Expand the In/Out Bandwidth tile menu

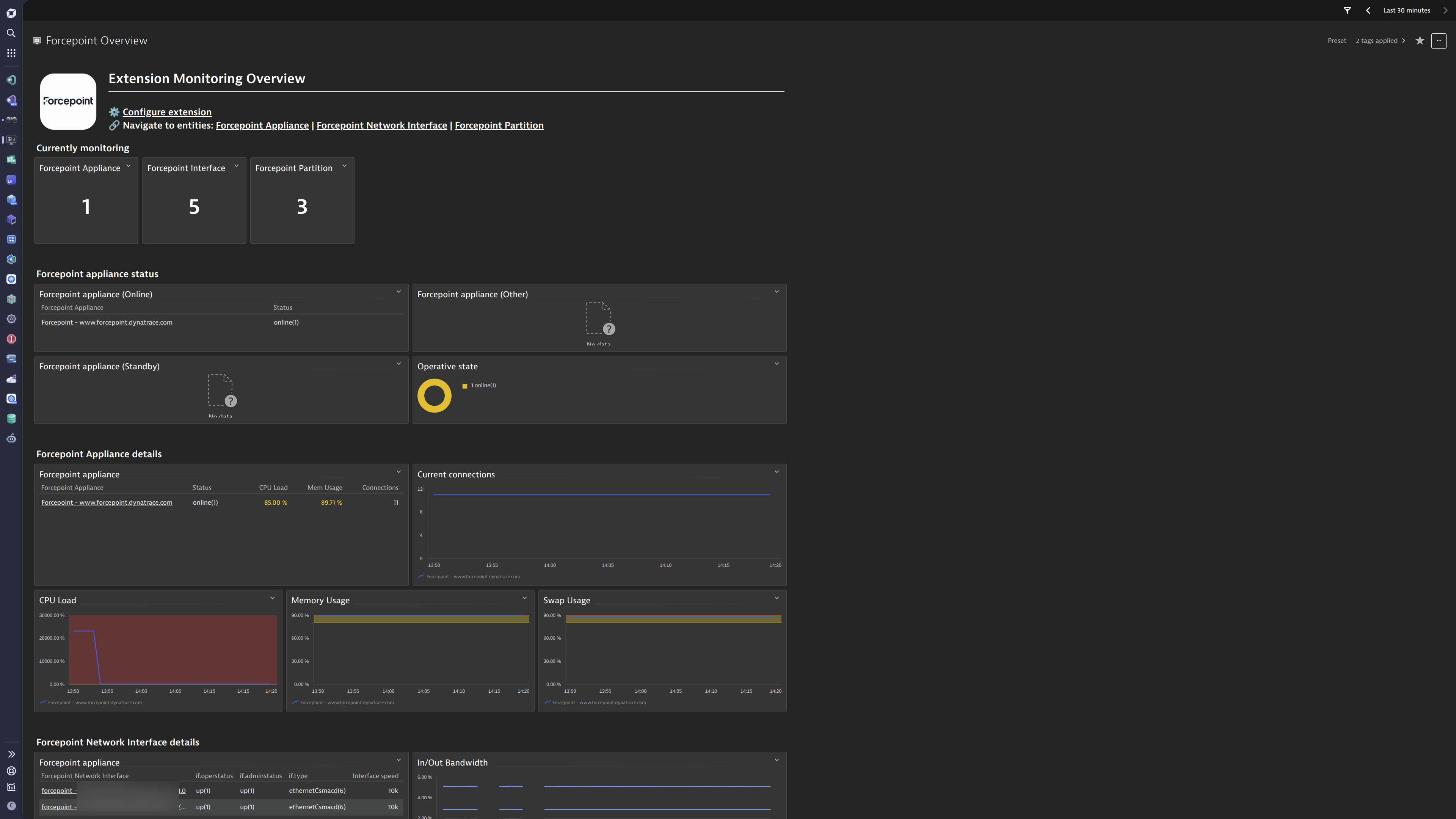coord(777,760)
